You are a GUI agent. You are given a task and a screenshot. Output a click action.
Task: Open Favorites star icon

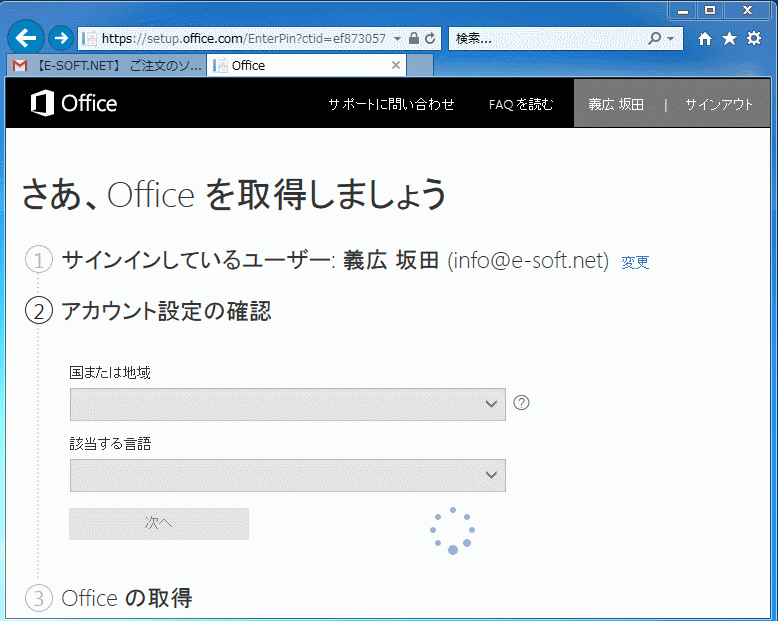(729, 38)
